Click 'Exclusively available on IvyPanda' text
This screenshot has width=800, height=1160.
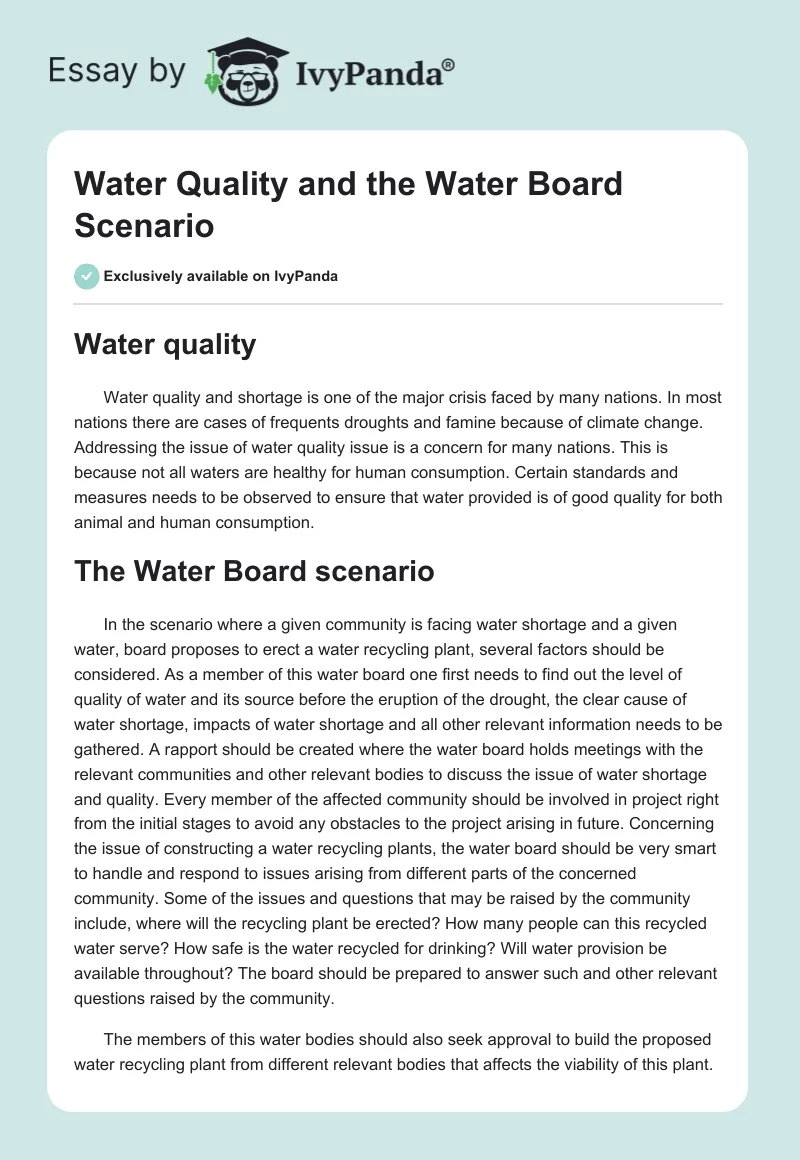pyautogui.click(x=221, y=276)
